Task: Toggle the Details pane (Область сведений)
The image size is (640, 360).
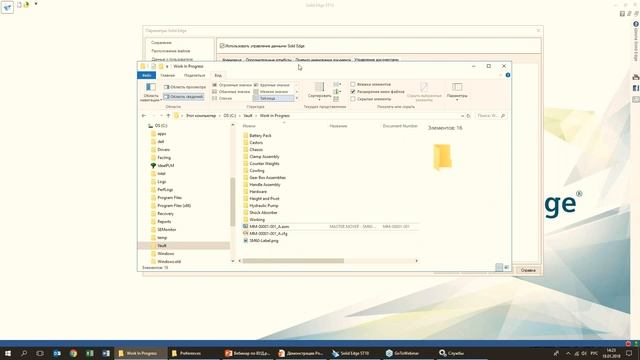Action: (x=183, y=97)
